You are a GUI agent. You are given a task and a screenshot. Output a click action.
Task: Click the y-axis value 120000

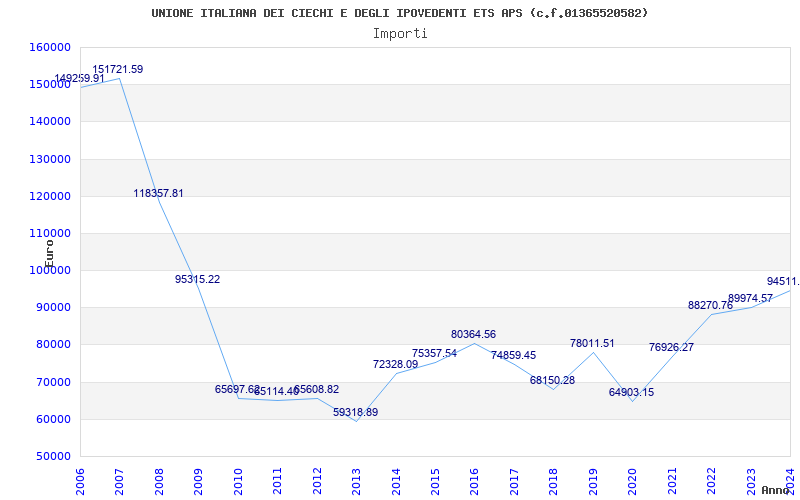pyautogui.click(x=52, y=196)
